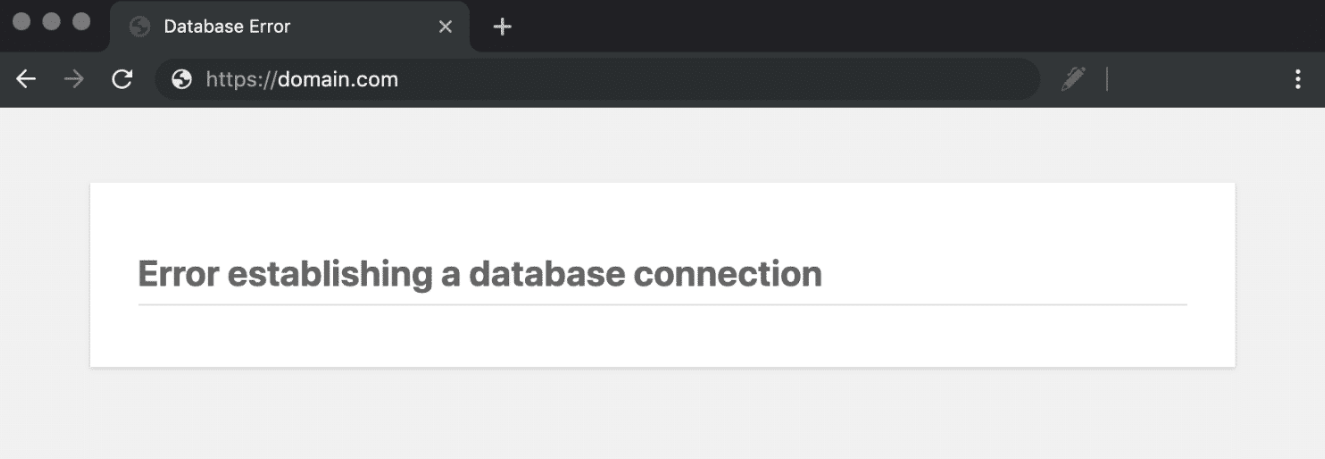Reload the Database Error page
1325x459 pixels.
pyautogui.click(x=122, y=79)
